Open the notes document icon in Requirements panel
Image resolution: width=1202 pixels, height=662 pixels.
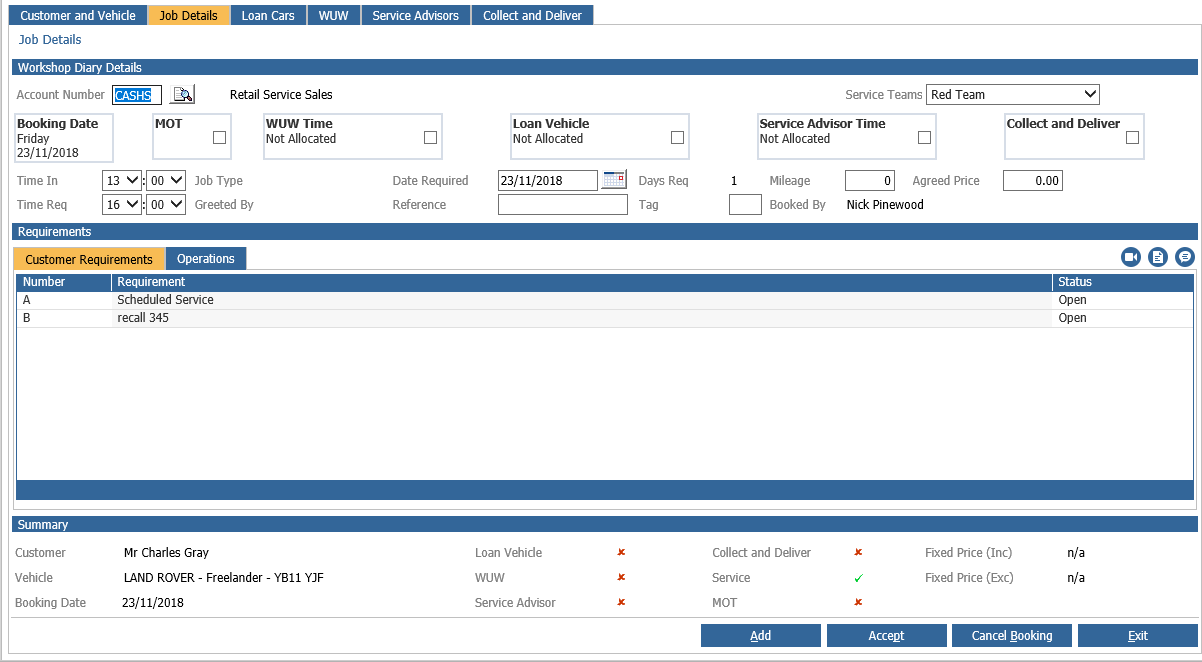1158,256
